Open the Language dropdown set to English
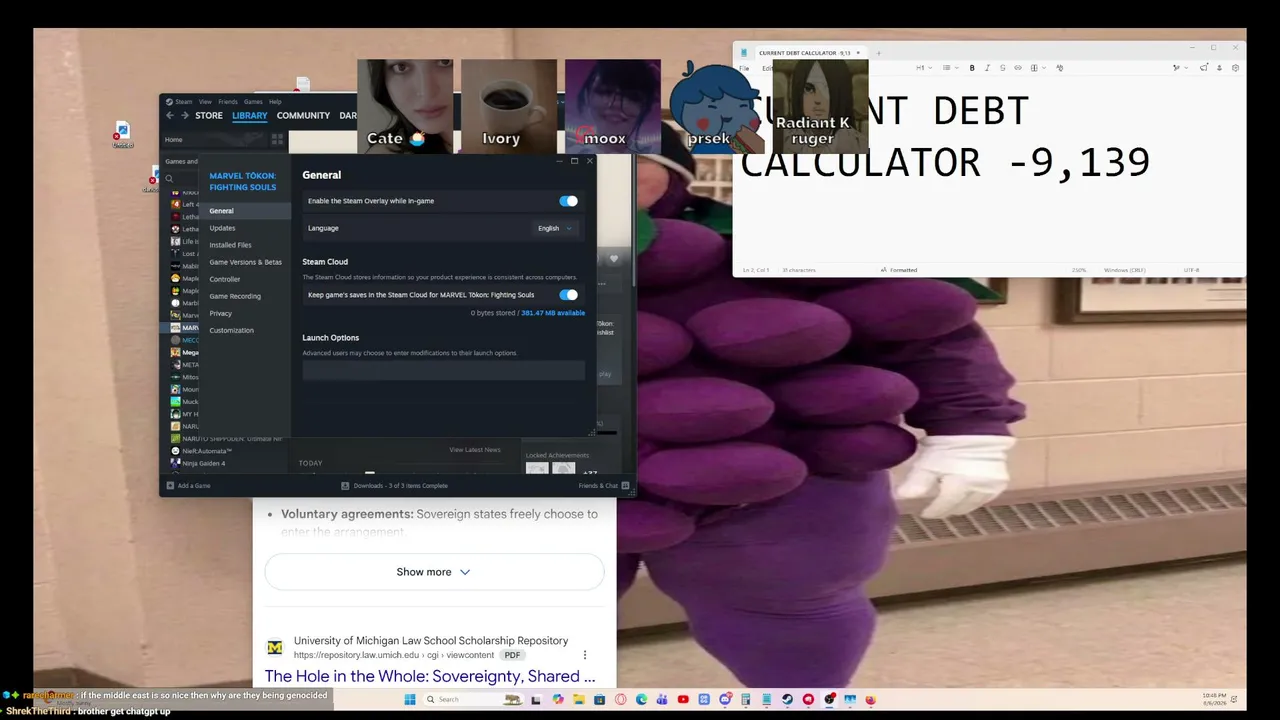This screenshot has width=1280, height=720. pyautogui.click(x=554, y=228)
